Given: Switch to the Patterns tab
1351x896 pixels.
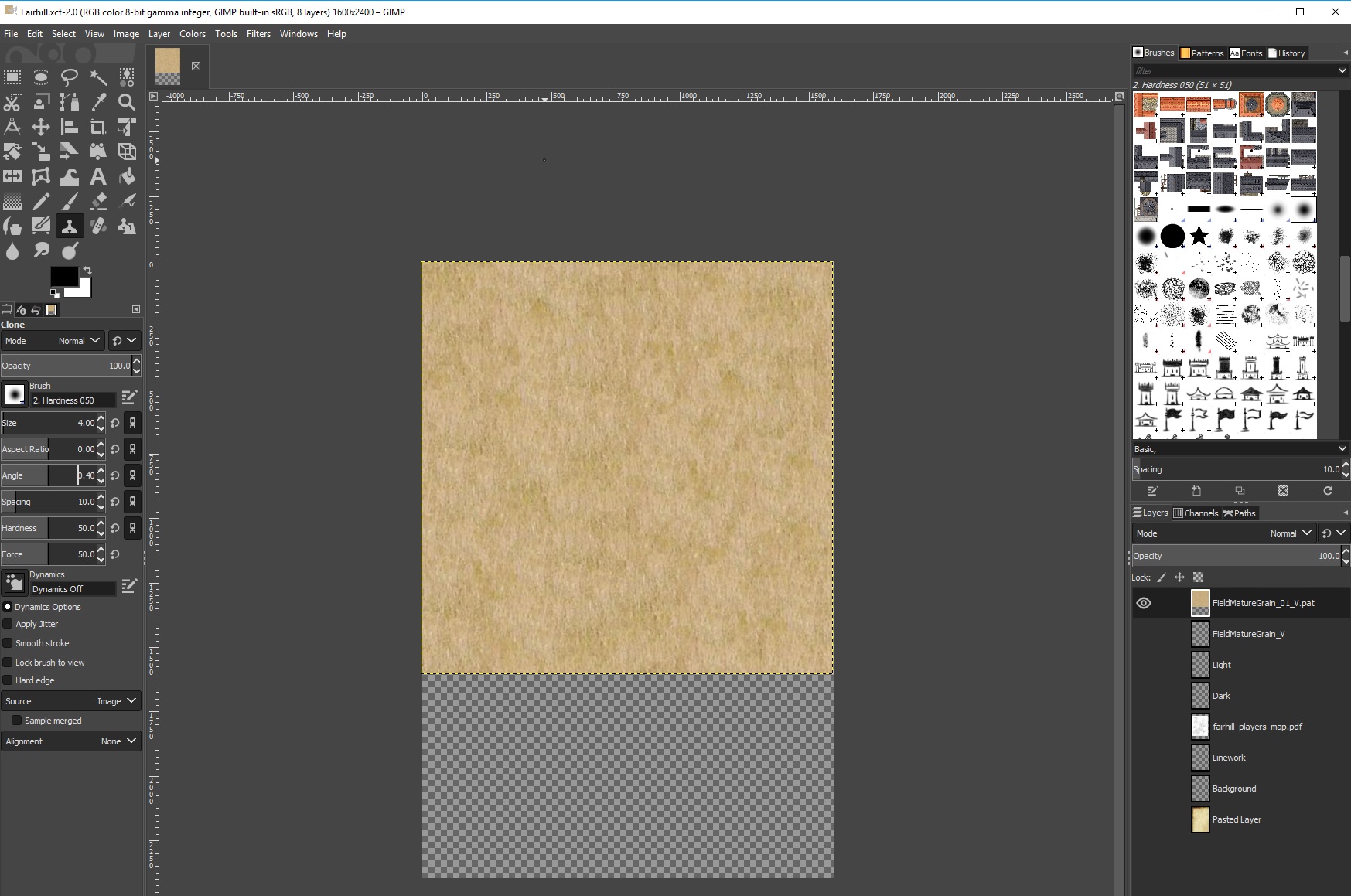Looking at the screenshot, I should click(x=1202, y=53).
